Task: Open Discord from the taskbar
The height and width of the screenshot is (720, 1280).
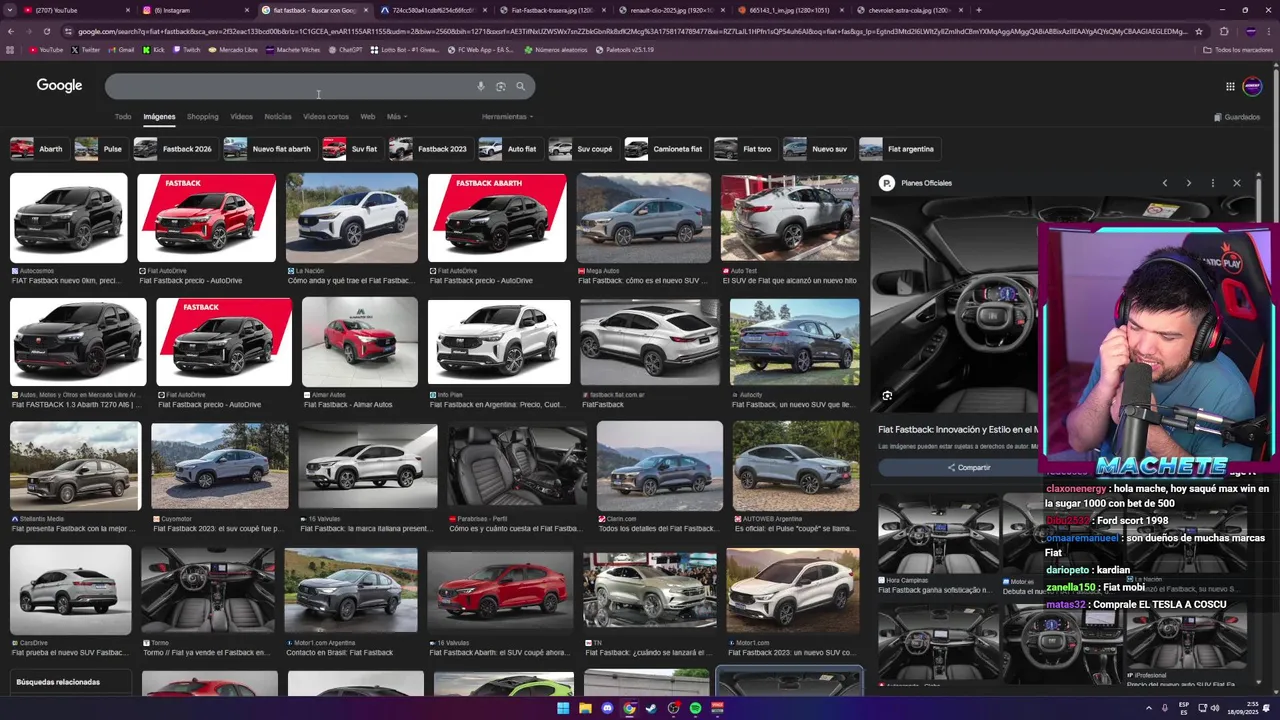Action: point(607,708)
